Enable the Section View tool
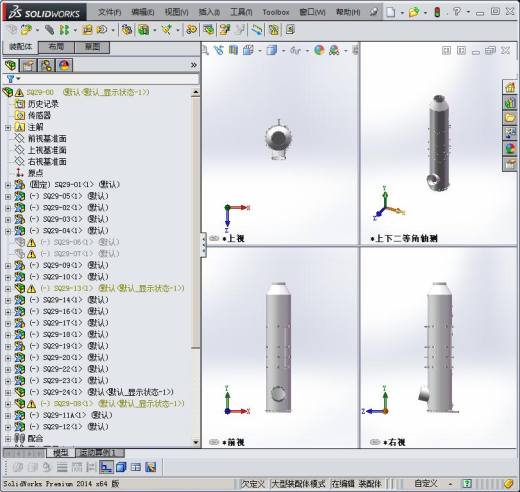 pyautogui.click(x=233, y=50)
